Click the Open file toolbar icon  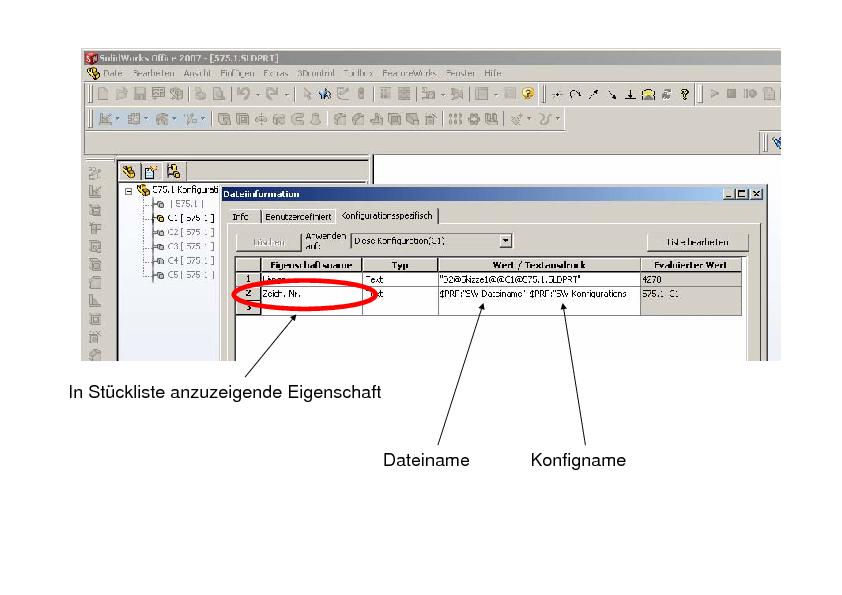122,94
